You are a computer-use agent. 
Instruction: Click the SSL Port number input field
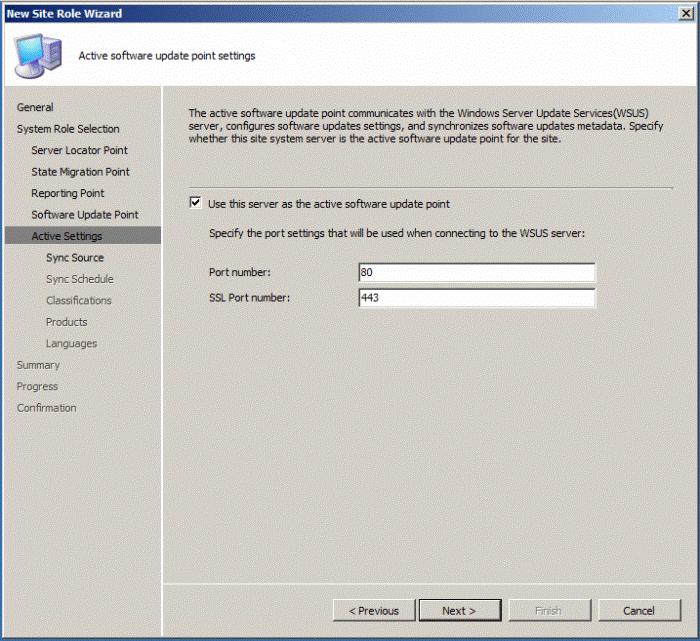477,298
